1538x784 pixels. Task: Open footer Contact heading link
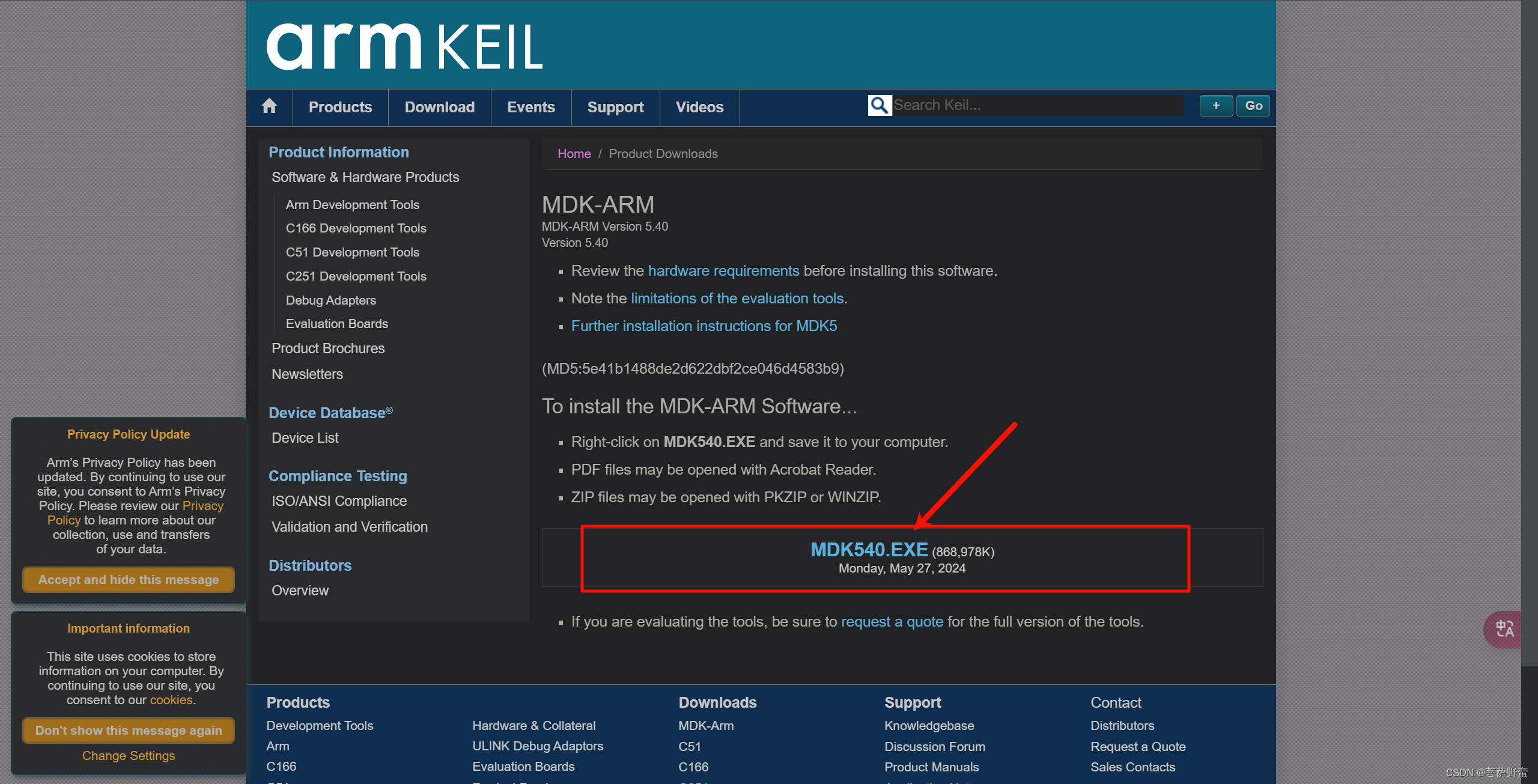(x=1116, y=703)
